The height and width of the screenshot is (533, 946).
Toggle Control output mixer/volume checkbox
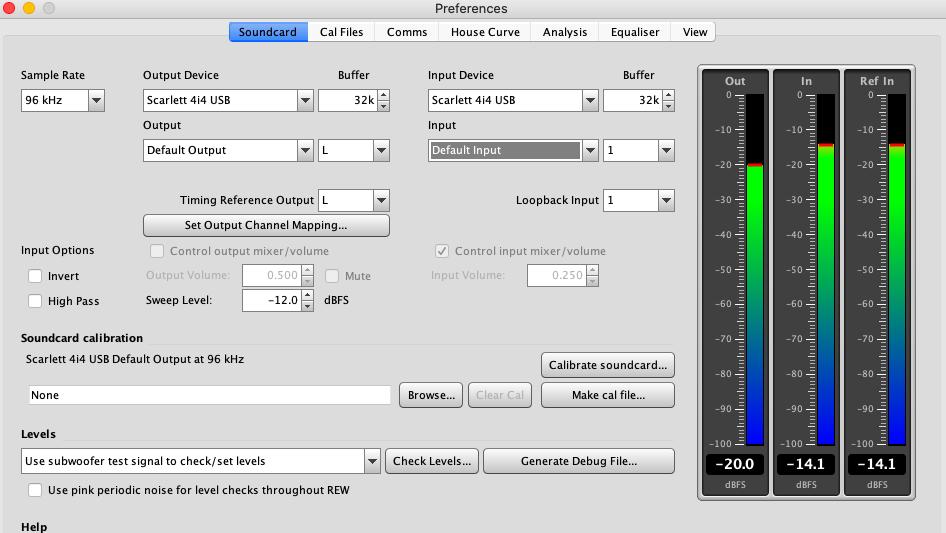click(x=157, y=251)
